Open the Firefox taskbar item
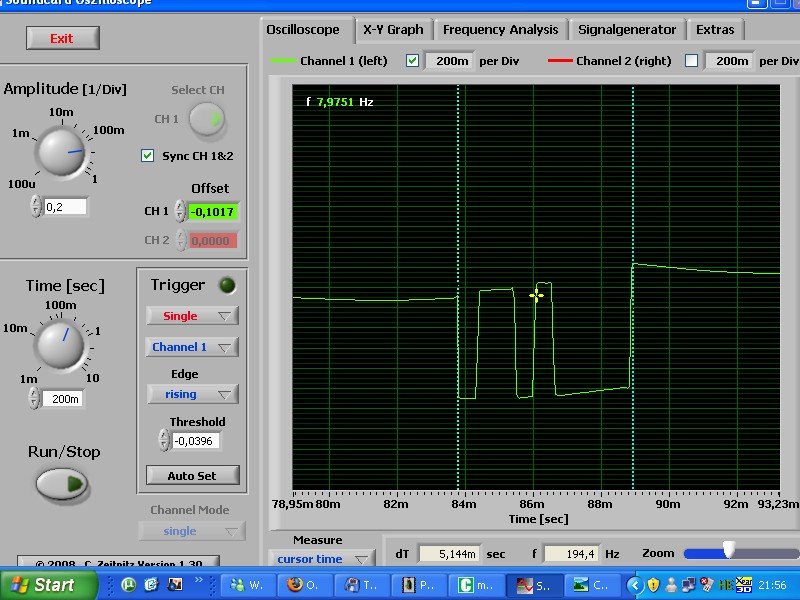 pyautogui.click(x=305, y=585)
